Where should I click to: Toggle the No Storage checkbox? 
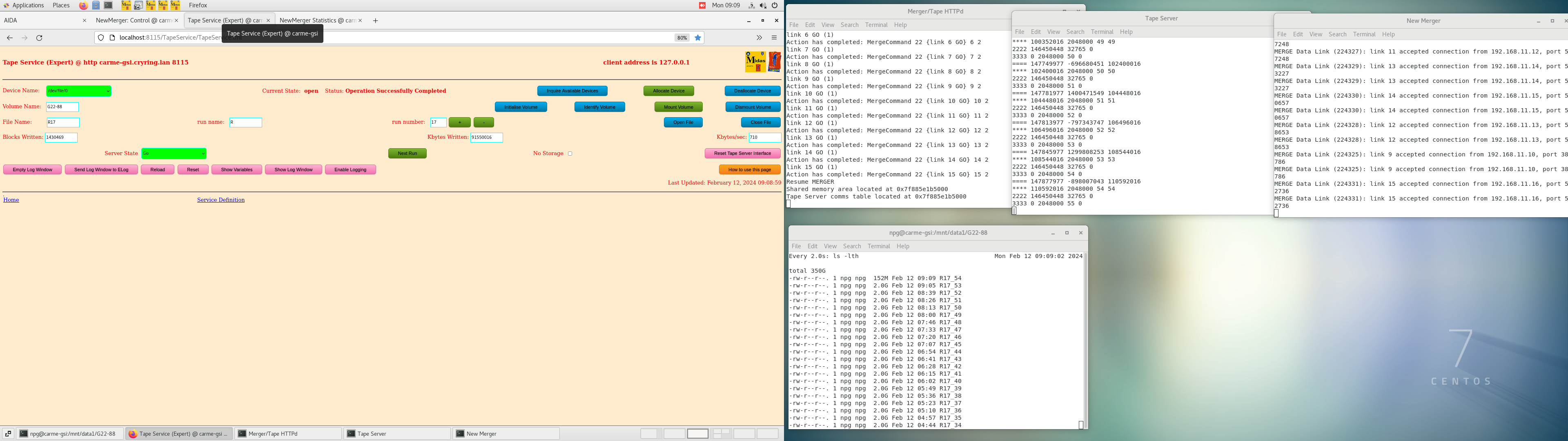(x=570, y=154)
